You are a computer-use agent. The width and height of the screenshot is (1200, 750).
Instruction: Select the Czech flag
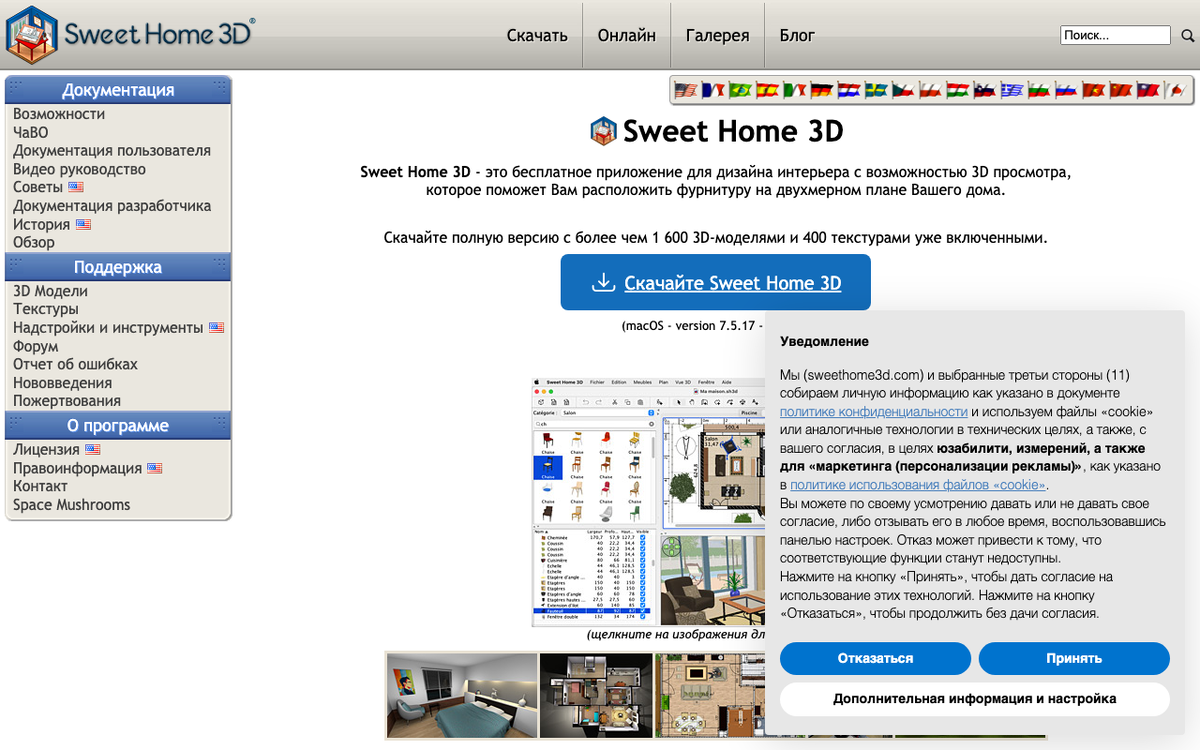tap(903, 90)
